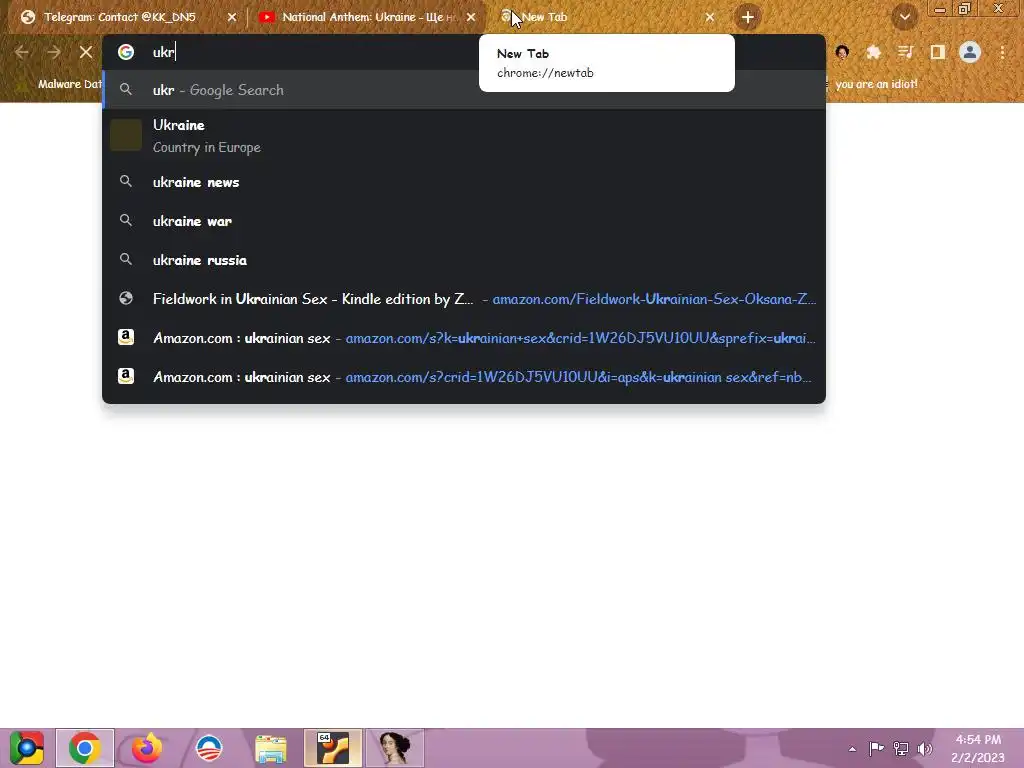Close the New Tab tab
Screen dimensions: 1024x768
tap(710, 18)
